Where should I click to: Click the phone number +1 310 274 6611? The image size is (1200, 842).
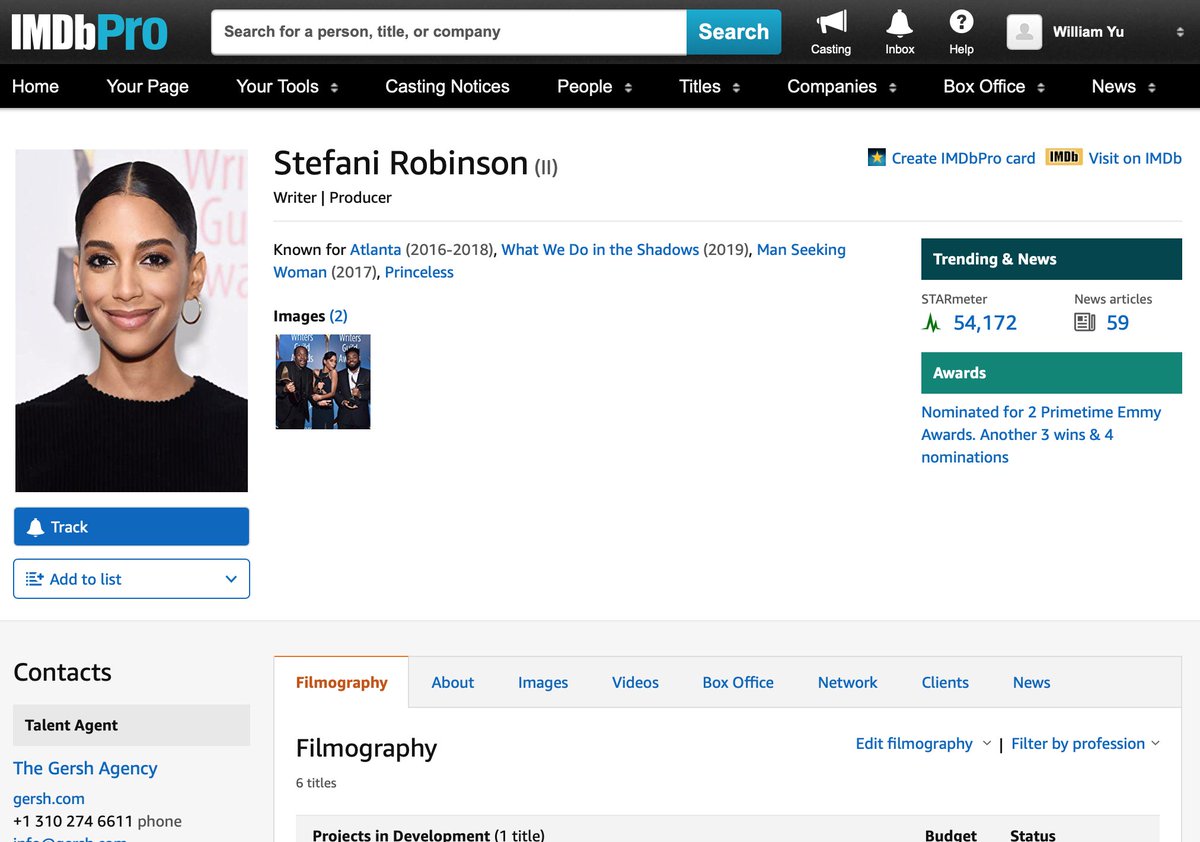[73, 821]
